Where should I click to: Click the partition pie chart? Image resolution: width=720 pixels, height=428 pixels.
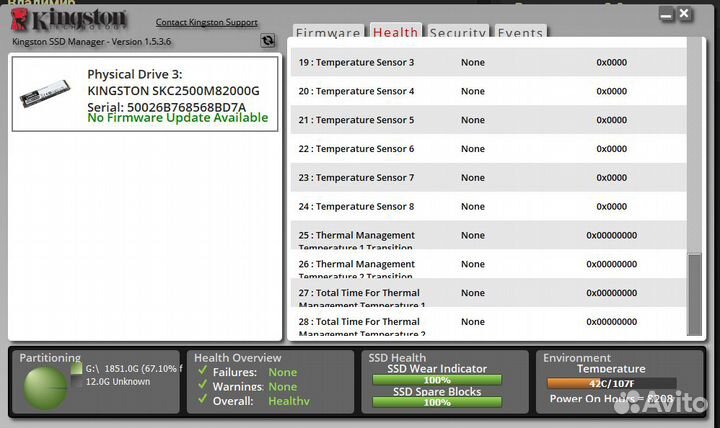[46, 389]
